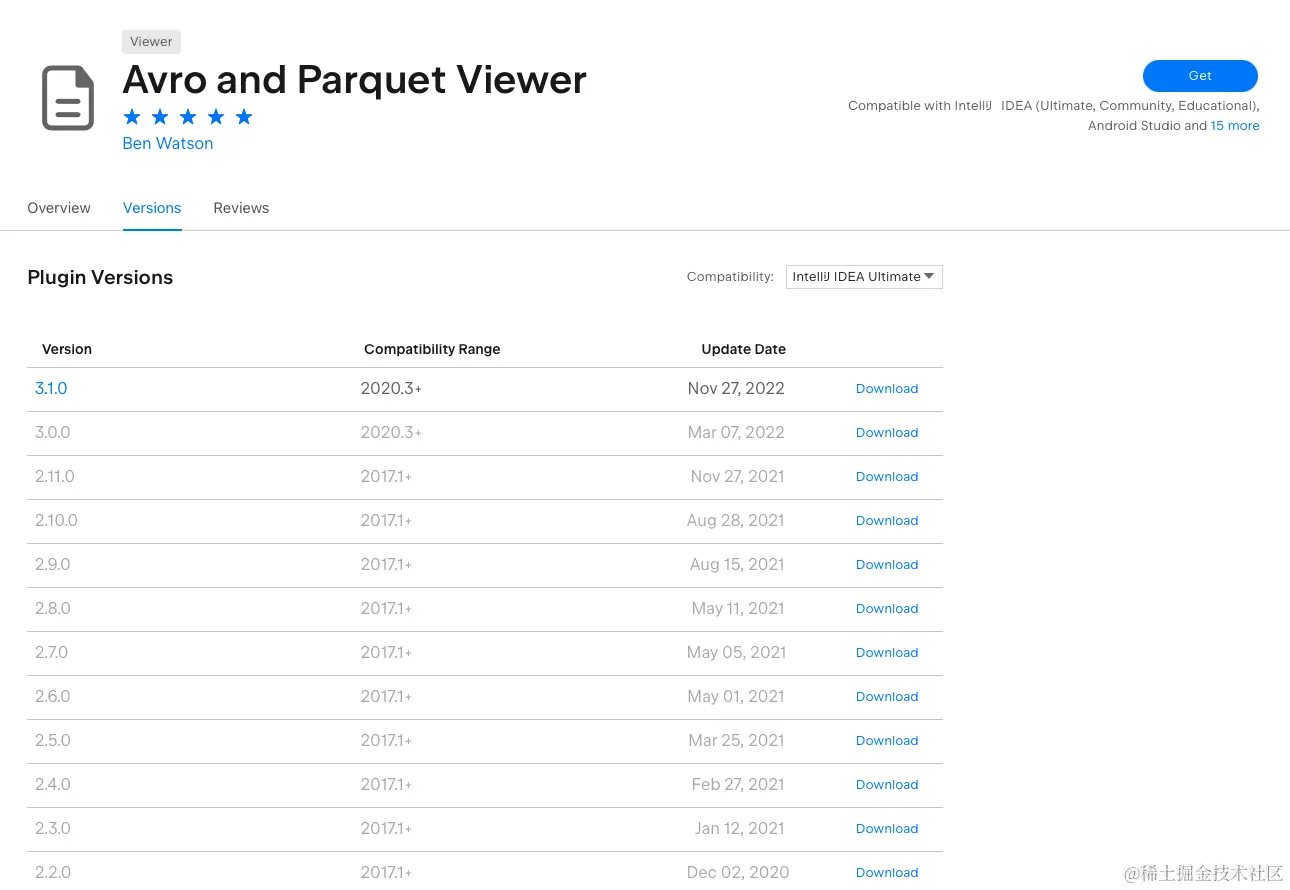Image resolution: width=1290 pixels, height=890 pixels.
Task: Download version 2.5.0
Action: [887, 741]
